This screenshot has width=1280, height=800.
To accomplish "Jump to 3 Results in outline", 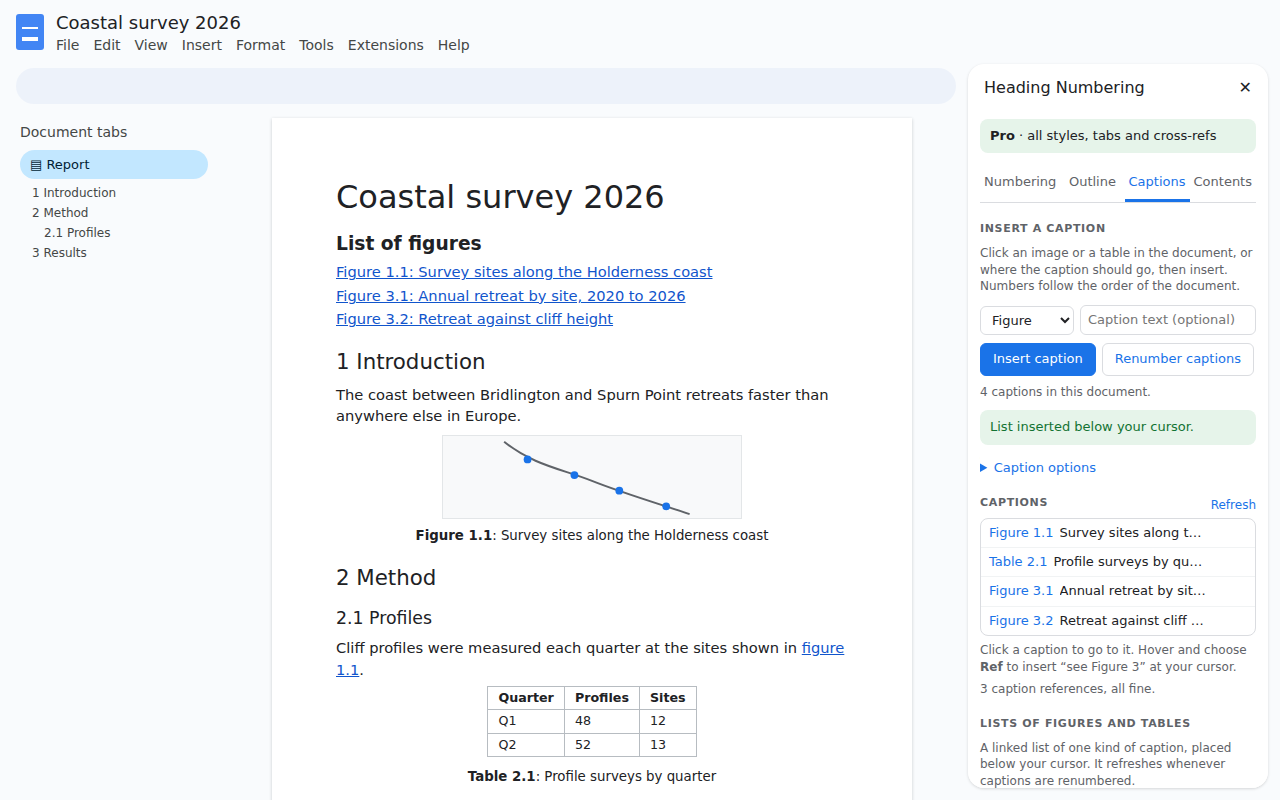I will (59, 253).
